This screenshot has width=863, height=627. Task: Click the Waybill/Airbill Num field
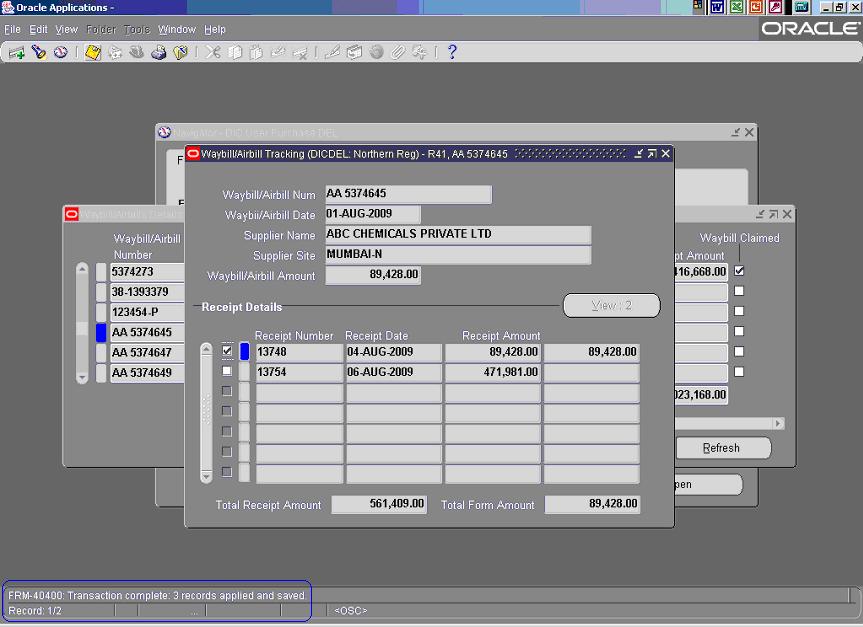(408, 194)
